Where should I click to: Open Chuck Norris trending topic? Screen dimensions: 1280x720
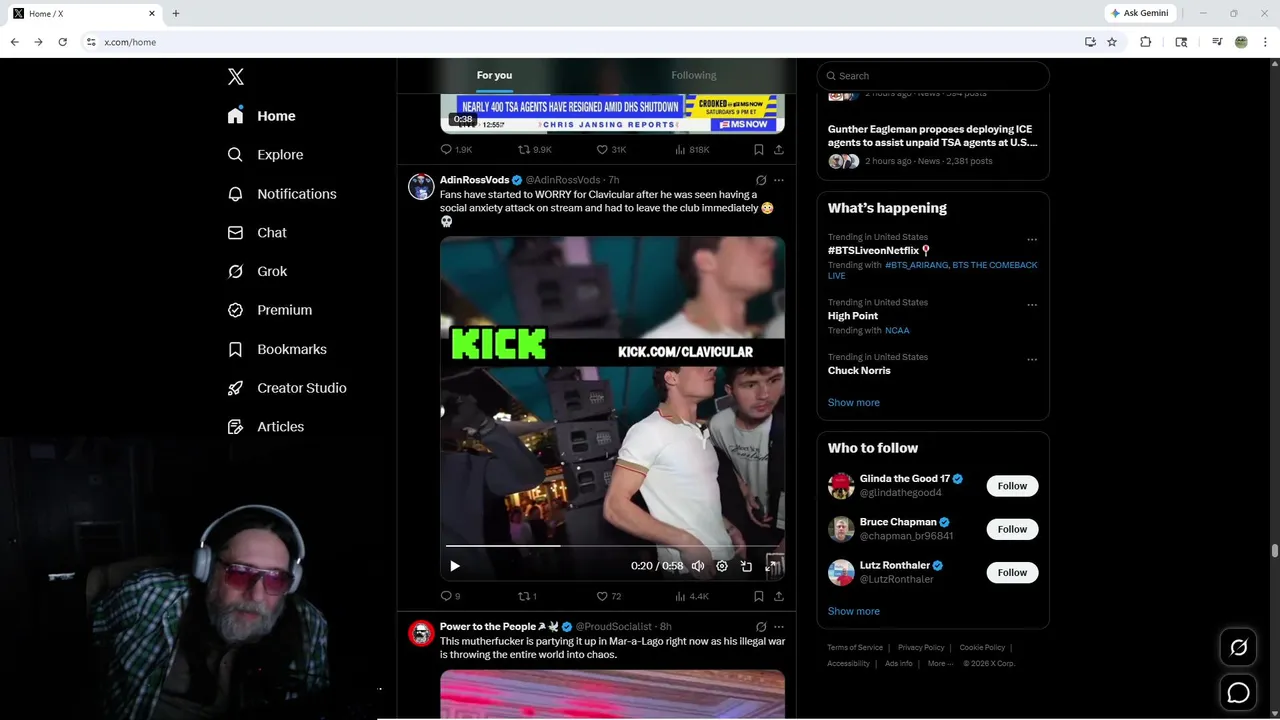(x=859, y=371)
